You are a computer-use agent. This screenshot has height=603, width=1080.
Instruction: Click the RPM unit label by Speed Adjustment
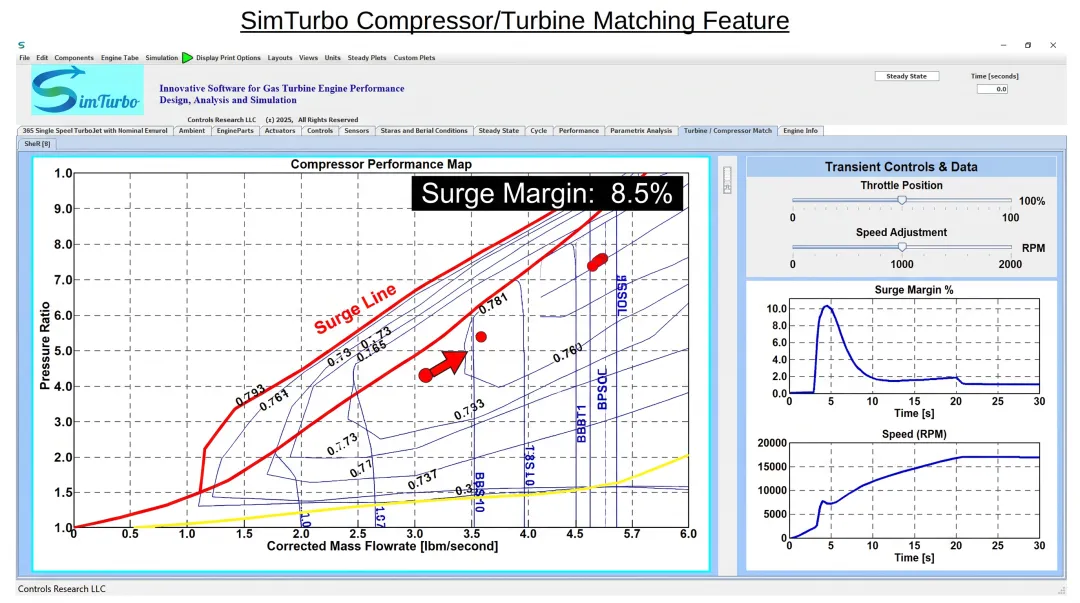1033,248
